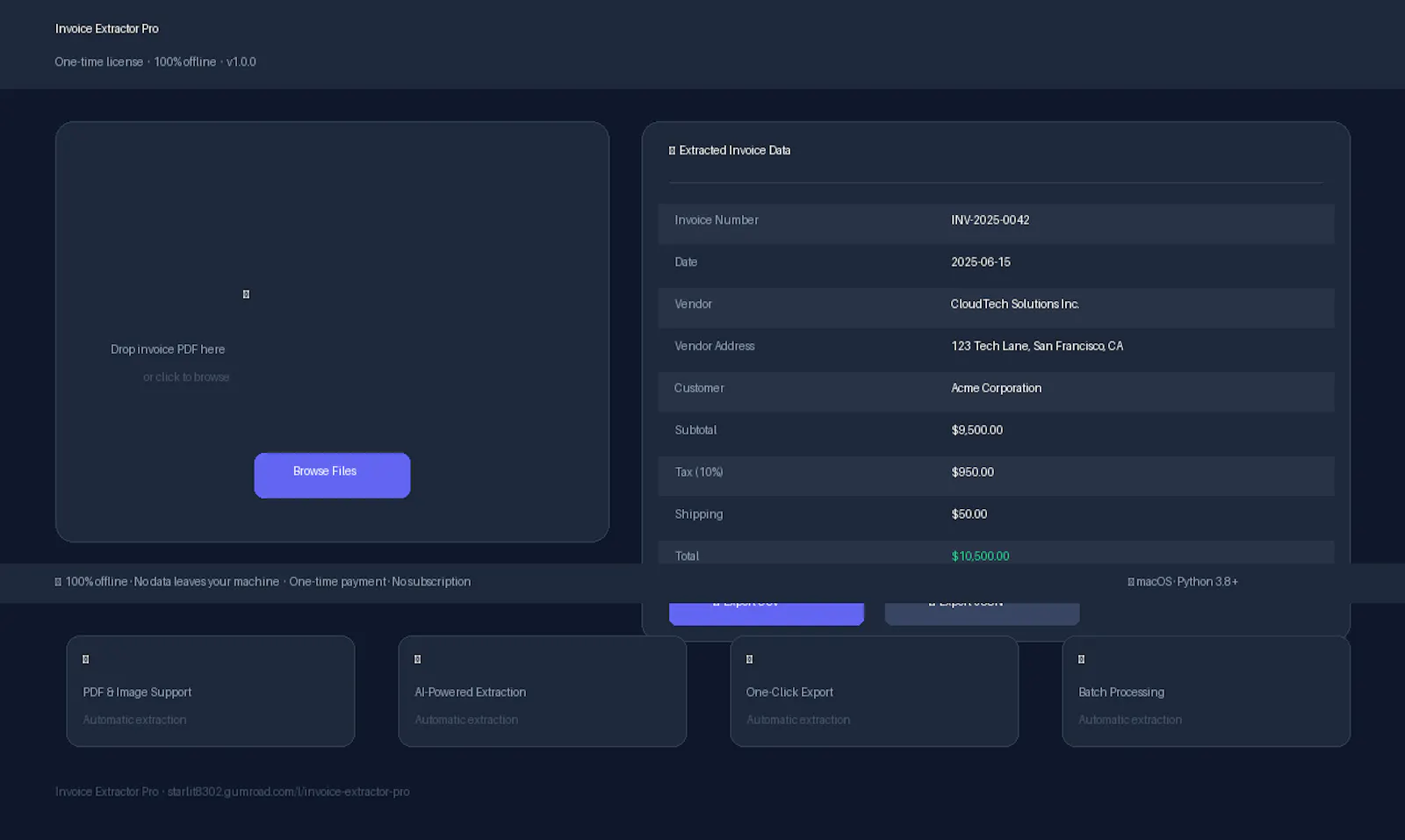Click the 'or click to browse' hint
This screenshot has width=1405, height=840.
click(186, 377)
